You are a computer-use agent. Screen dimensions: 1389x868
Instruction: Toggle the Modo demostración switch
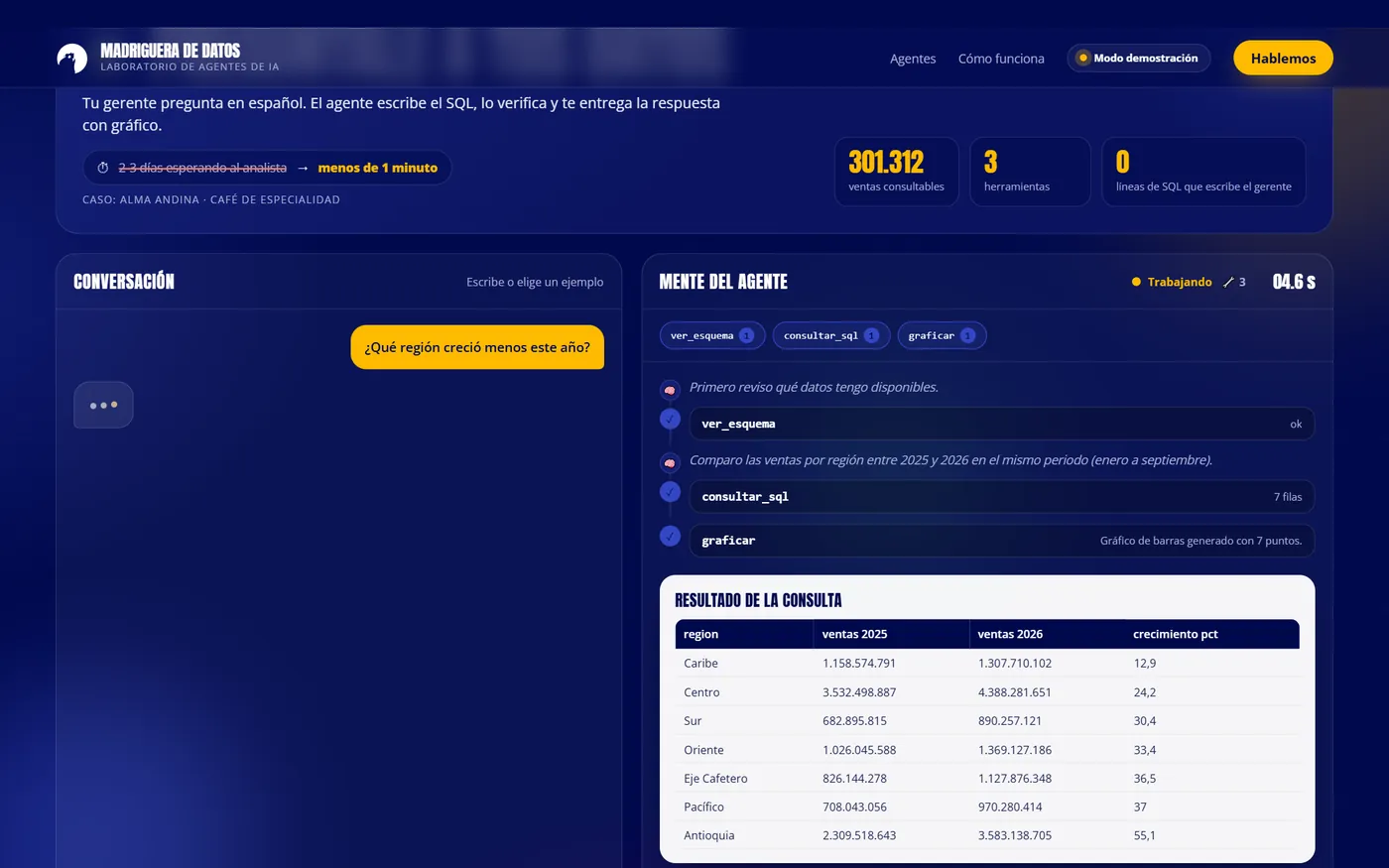1139,59
